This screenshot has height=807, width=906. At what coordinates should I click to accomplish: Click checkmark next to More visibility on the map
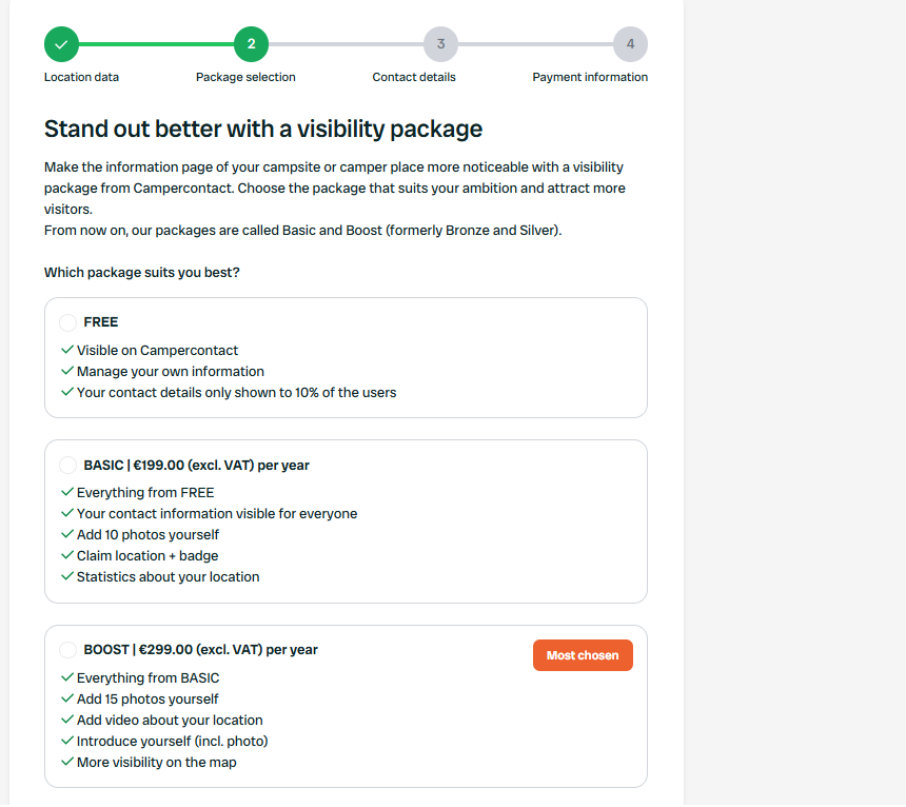click(67, 762)
